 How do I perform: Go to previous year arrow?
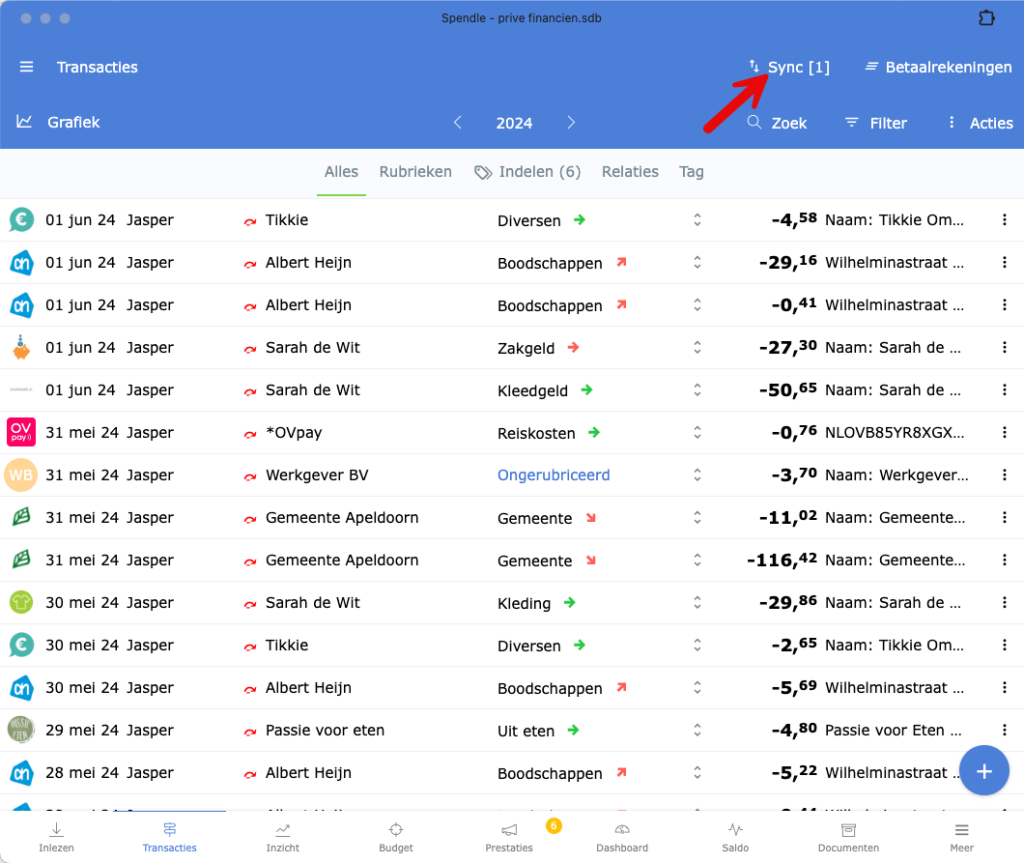pyautogui.click(x=458, y=123)
